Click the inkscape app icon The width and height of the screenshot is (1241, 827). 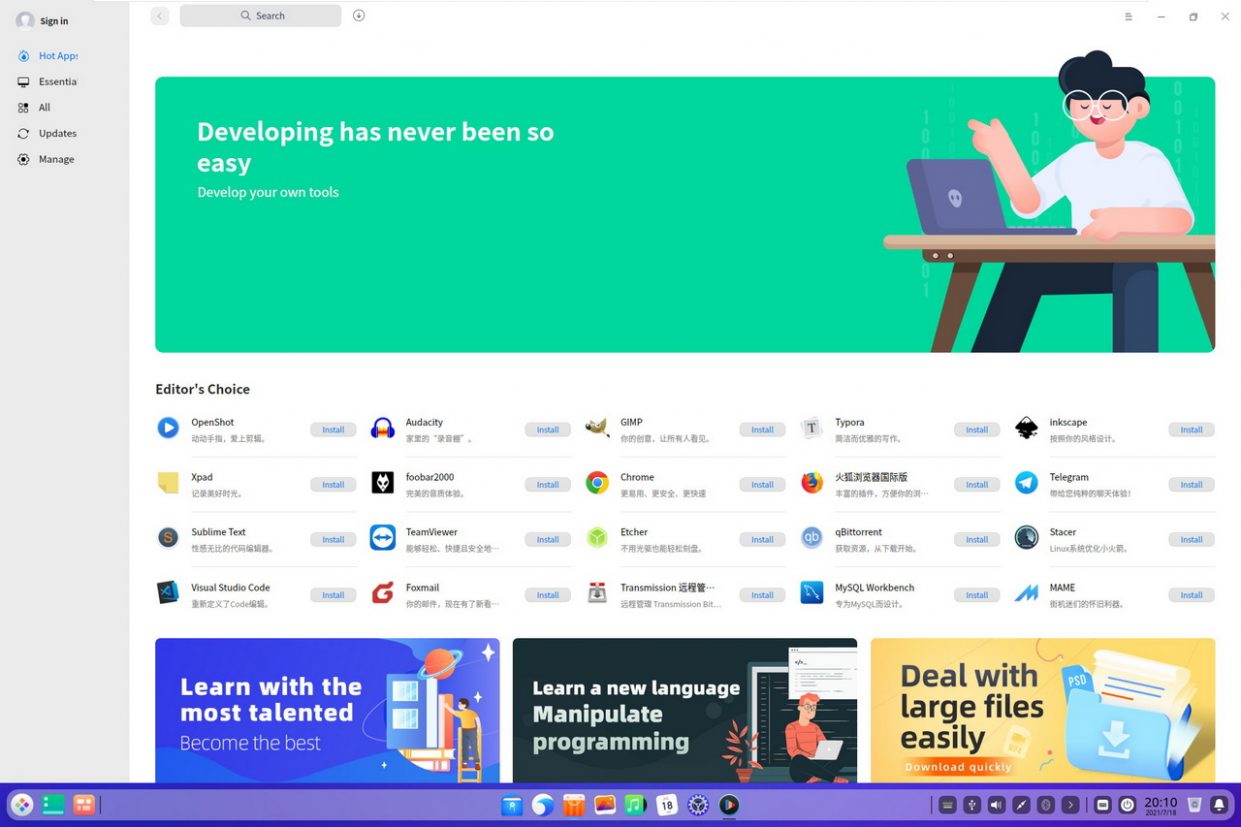[1026, 428]
